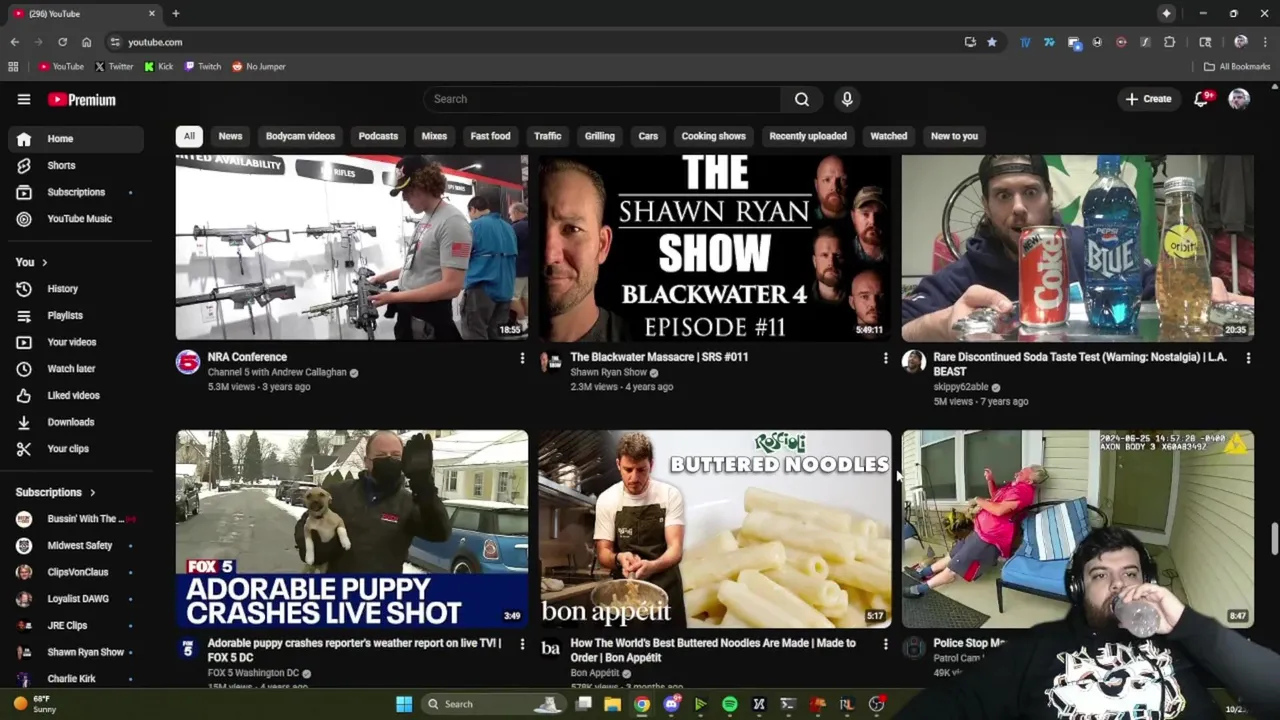
Task: Expand the You section
Action: (32, 262)
